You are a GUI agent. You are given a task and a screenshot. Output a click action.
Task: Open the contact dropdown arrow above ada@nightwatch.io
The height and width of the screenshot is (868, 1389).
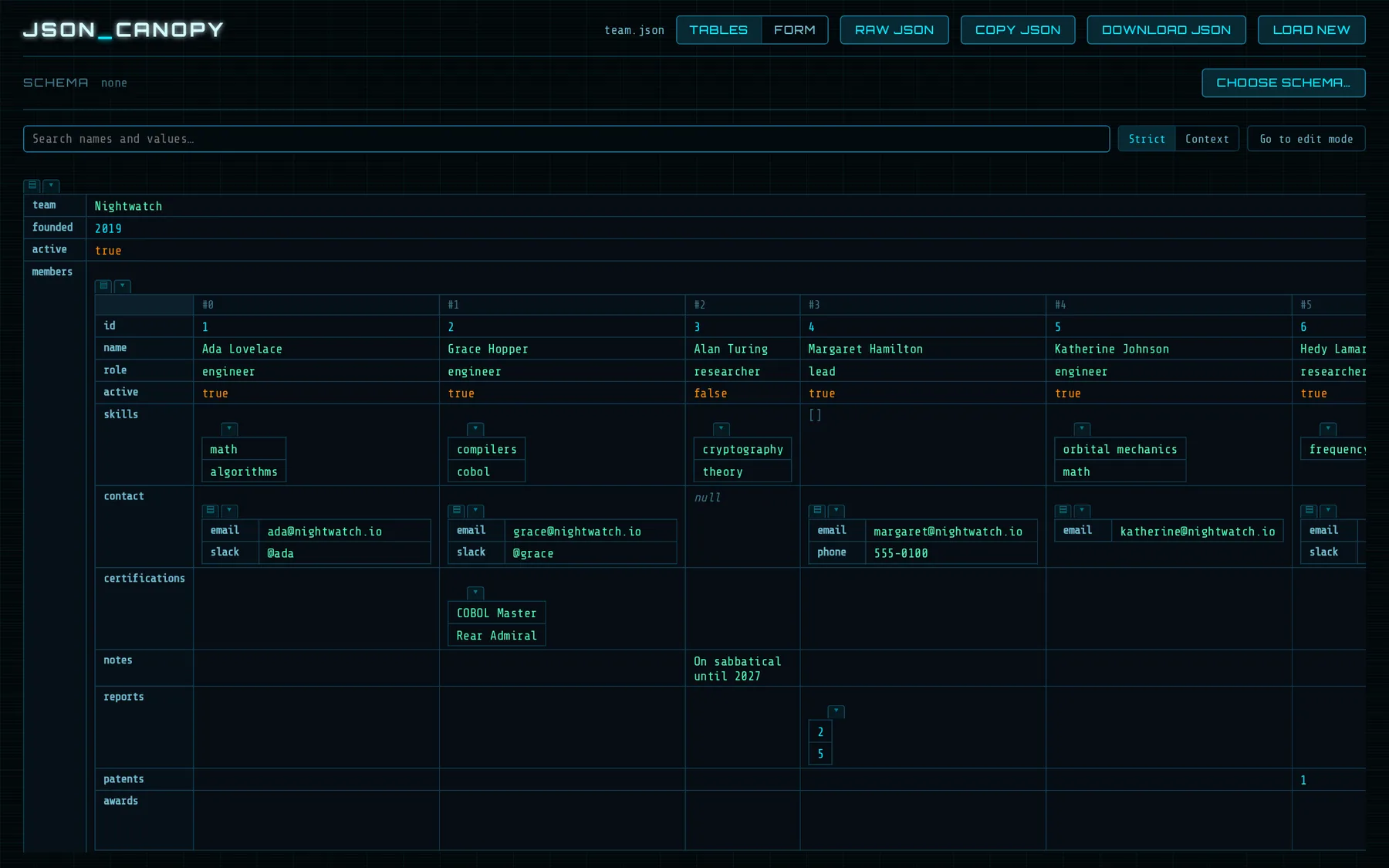point(229,511)
